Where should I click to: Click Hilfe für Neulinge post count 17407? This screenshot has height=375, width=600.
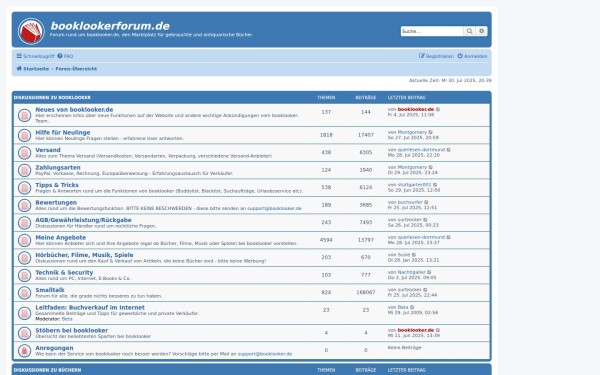[x=365, y=135]
